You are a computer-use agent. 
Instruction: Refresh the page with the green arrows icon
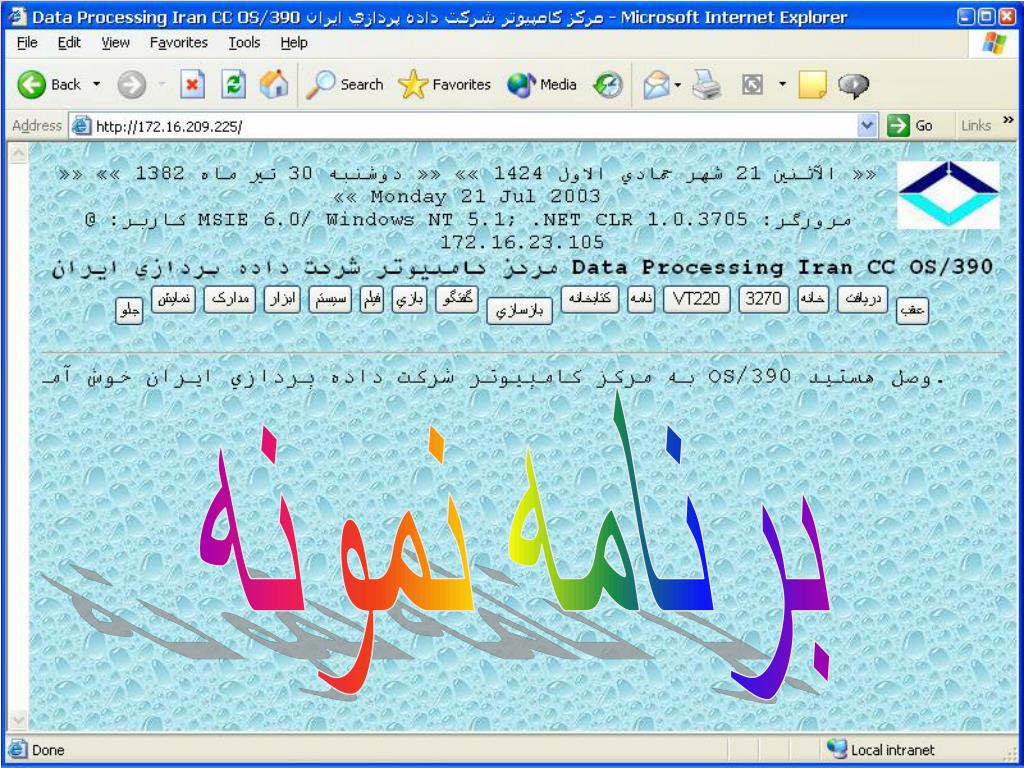233,85
